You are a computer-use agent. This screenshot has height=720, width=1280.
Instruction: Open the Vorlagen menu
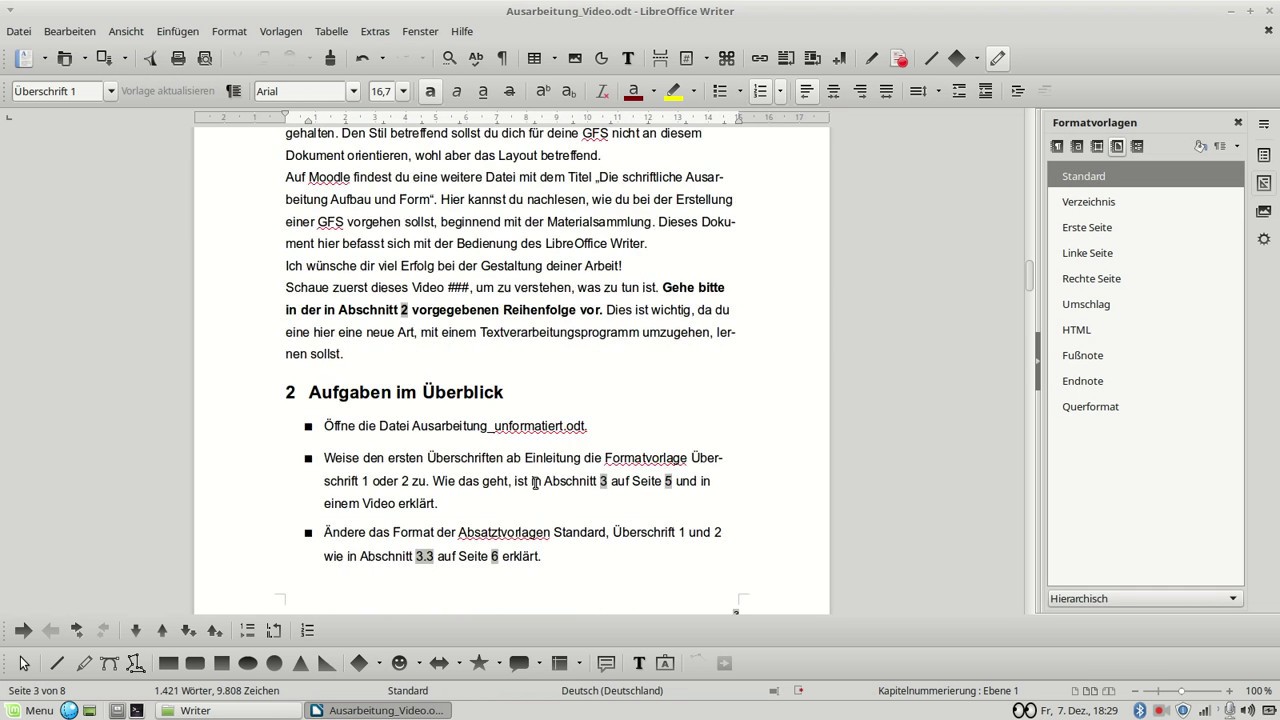point(281,31)
